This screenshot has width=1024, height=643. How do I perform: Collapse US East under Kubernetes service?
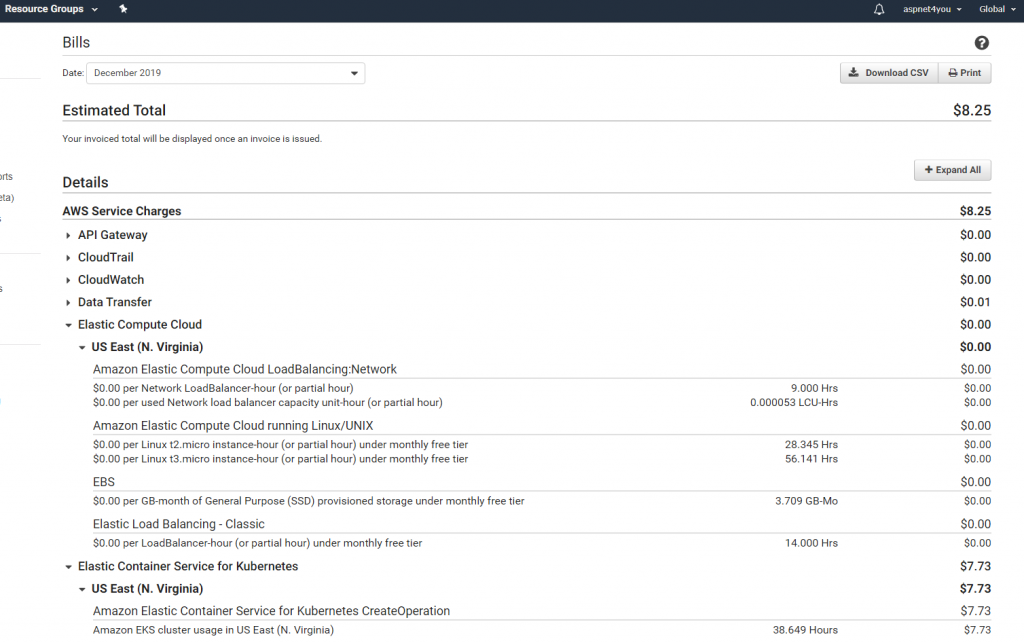pyautogui.click(x=82, y=589)
